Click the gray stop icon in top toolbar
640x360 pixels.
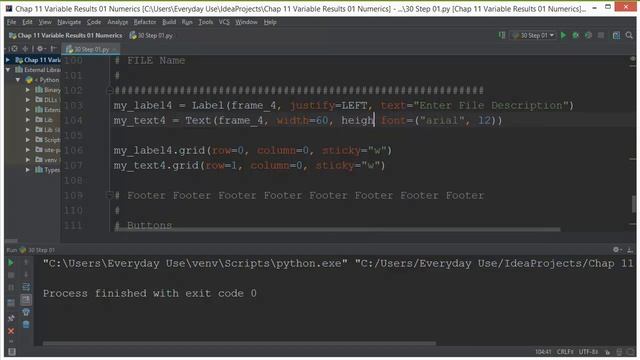coord(601,36)
